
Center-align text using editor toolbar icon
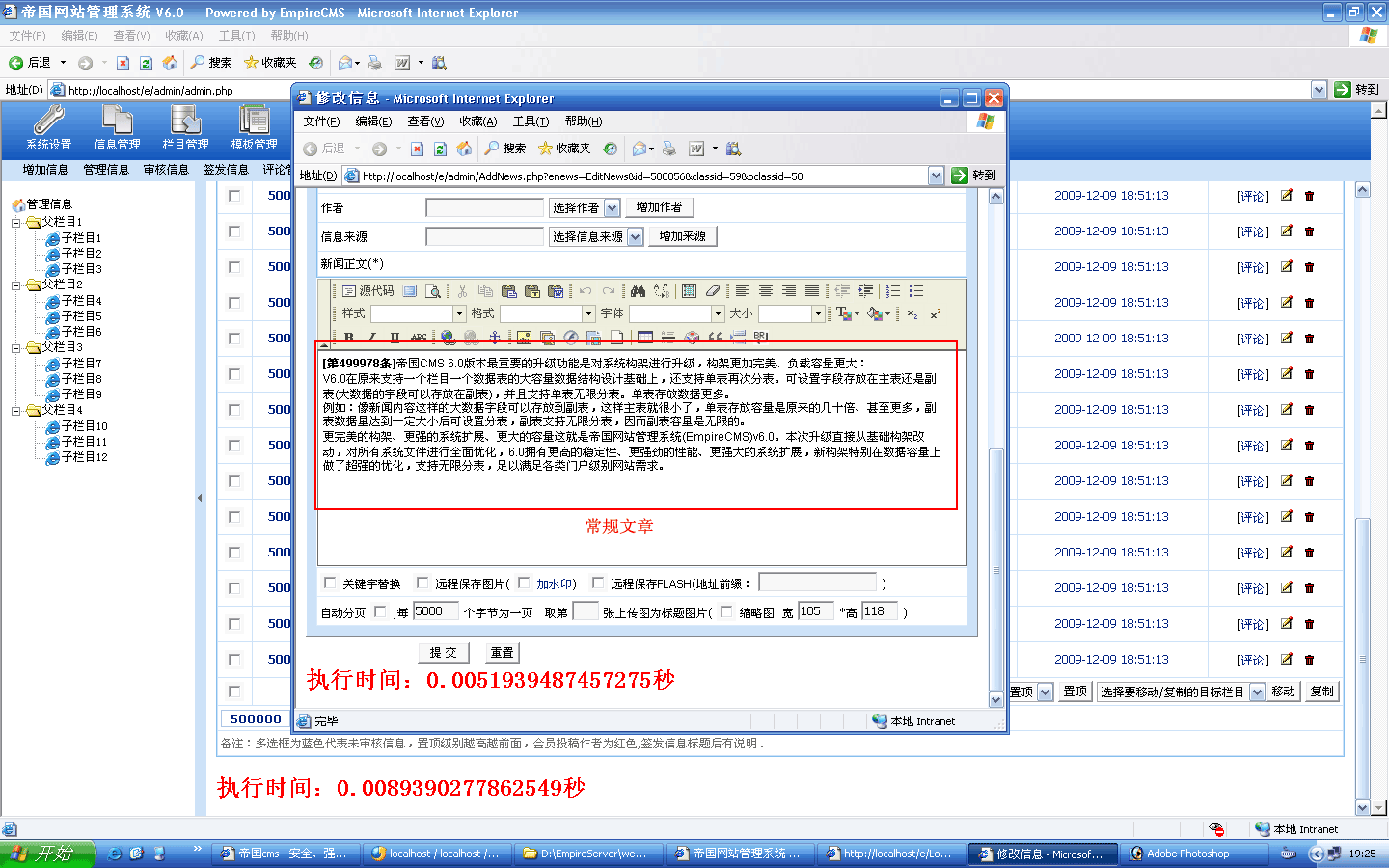(766, 290)
